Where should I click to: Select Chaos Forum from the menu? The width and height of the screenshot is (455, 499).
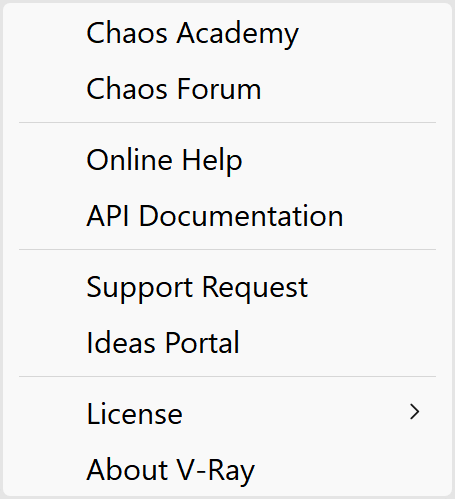coord(227,89)
